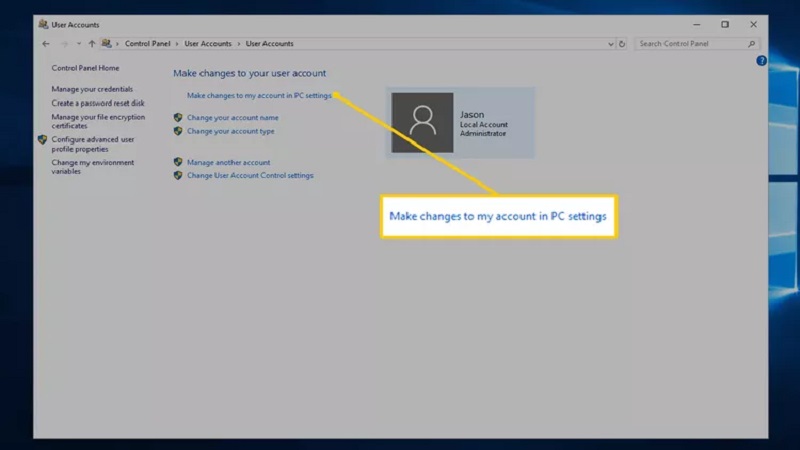800x450 pixels.
Task: Click shield icon beside Change your account name
Action: tap(178, 117)
